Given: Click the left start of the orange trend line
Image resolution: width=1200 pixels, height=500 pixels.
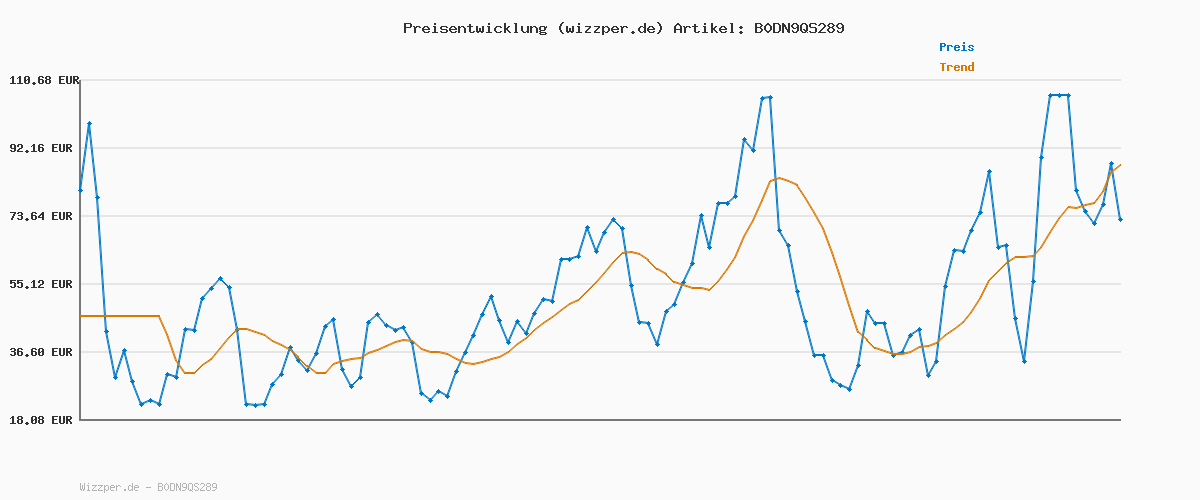Looking at the screenshot, I should 81,316.
